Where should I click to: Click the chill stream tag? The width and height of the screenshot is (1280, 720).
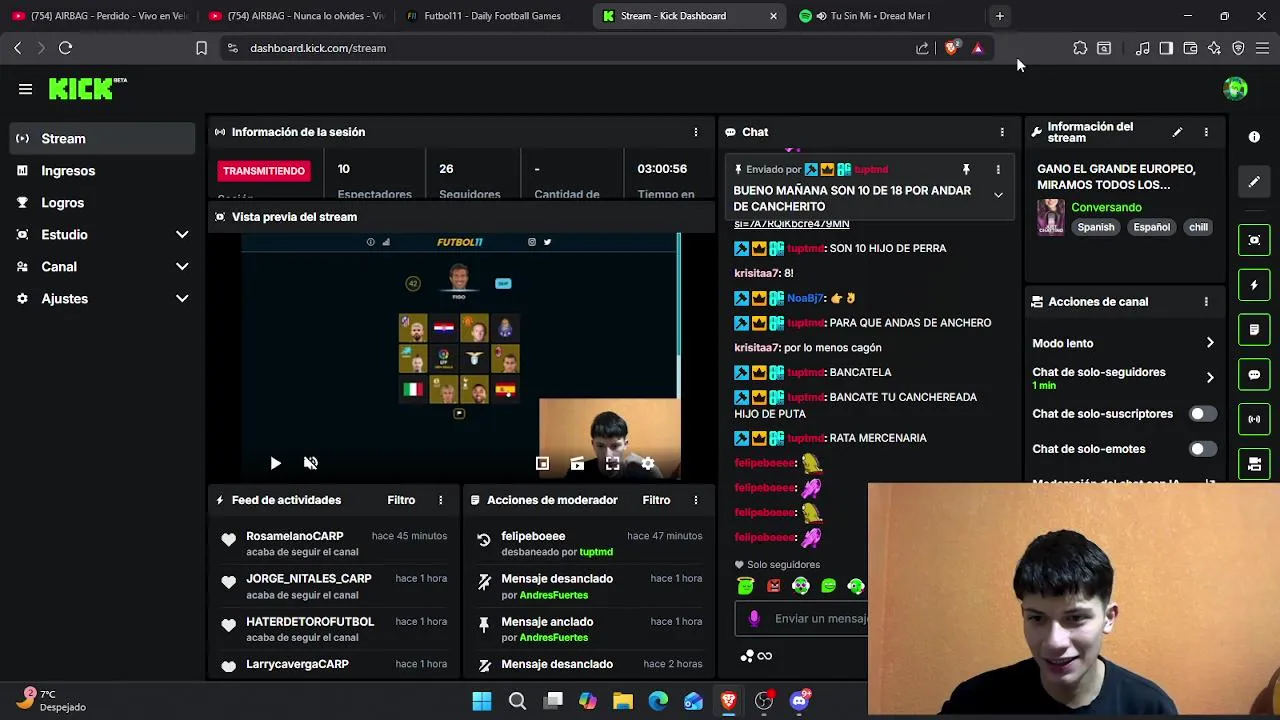click(1198, 227)
